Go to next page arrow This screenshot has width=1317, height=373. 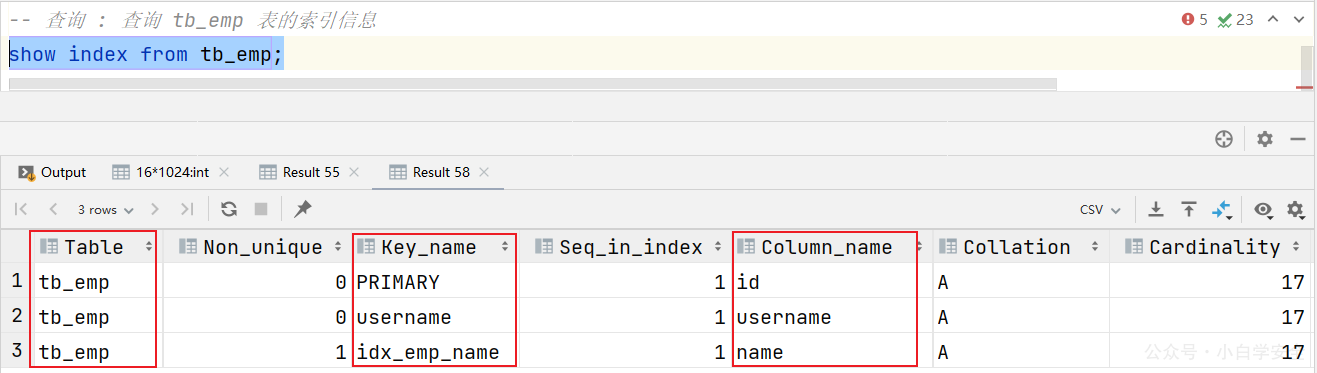155,209
